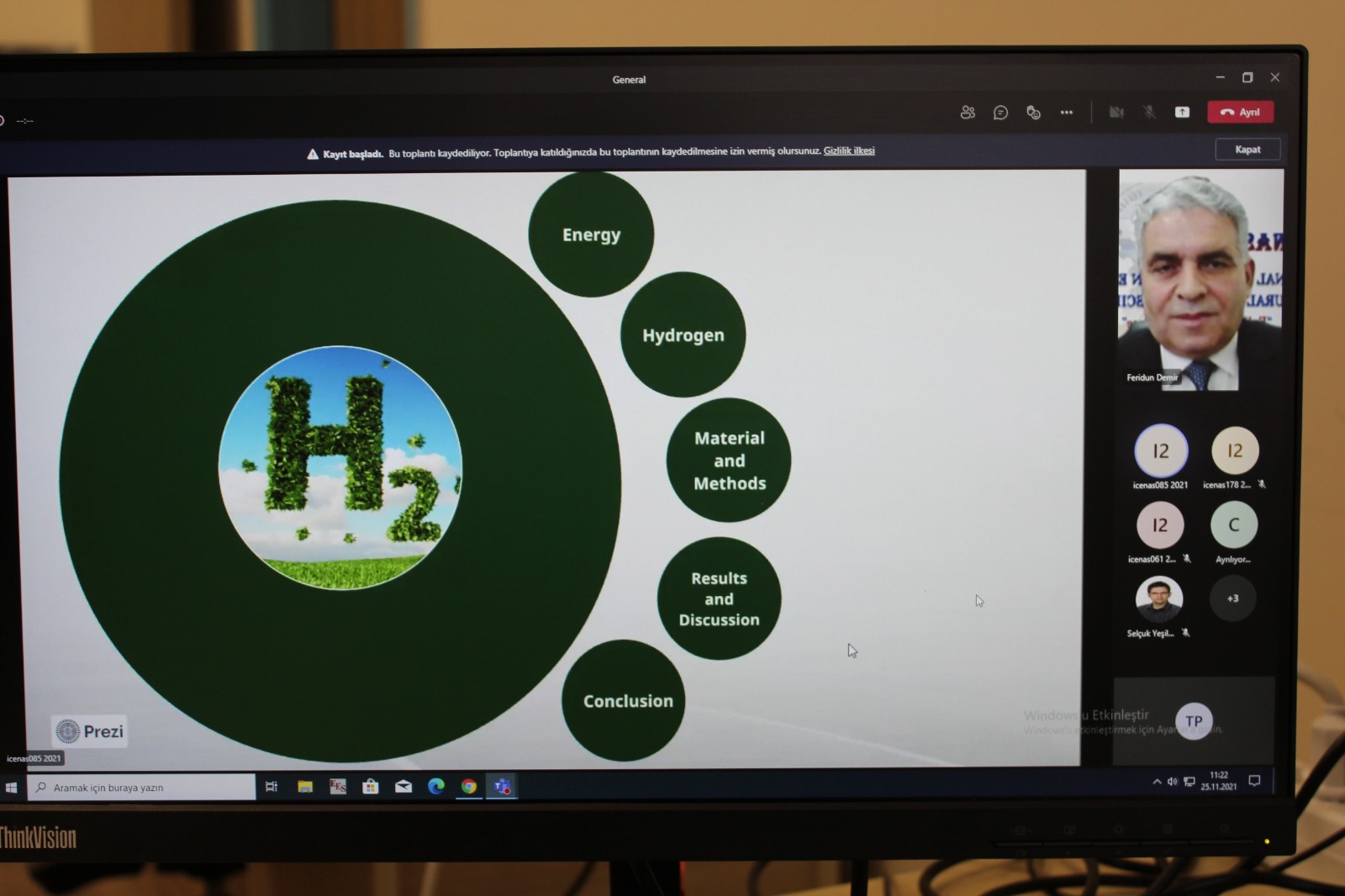Image resolution: width=1345 pixels, height=896 pixels.
Task: Select Selçuk Yeşil's participant avatar
Action: (1159, 598)
